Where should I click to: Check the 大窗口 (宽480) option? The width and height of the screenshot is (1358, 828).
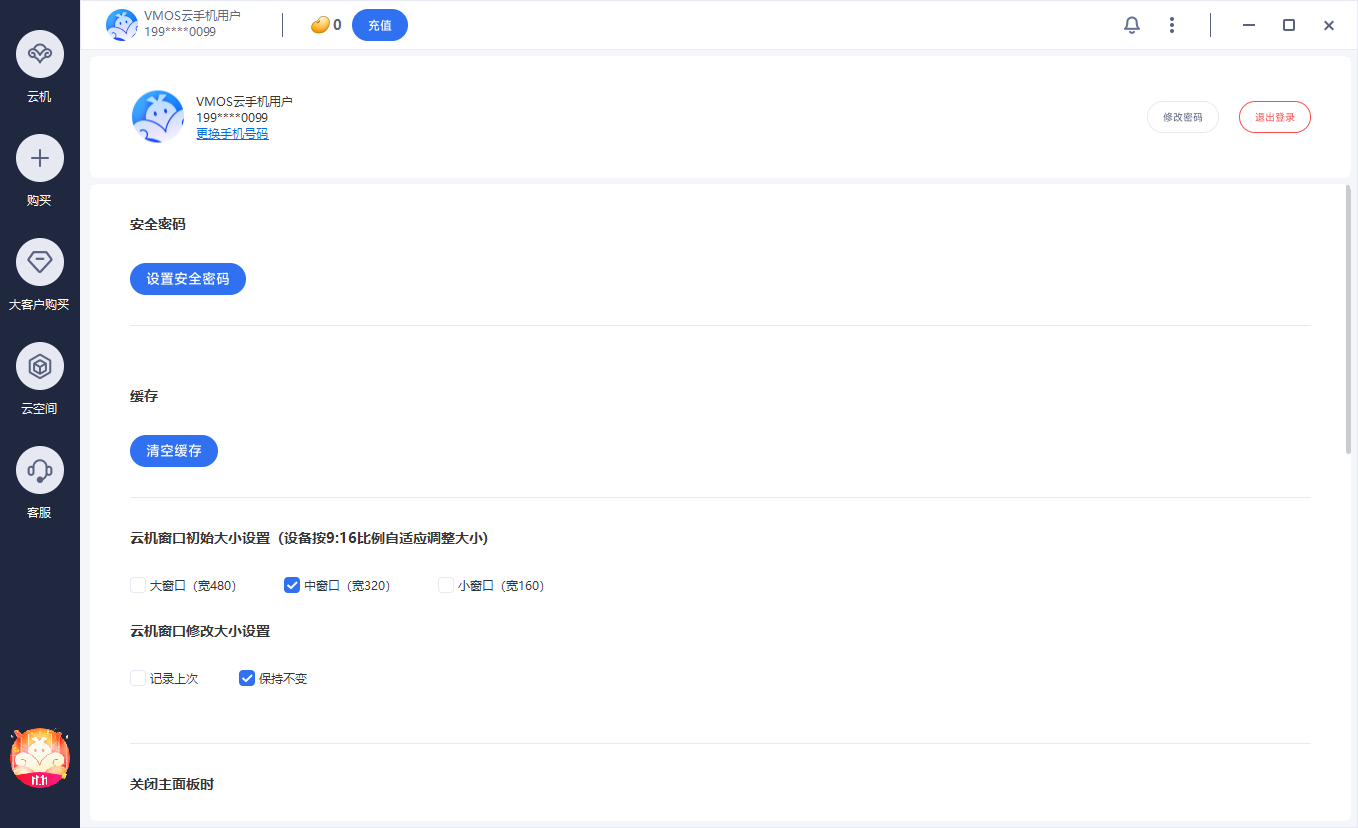(138, 585)
